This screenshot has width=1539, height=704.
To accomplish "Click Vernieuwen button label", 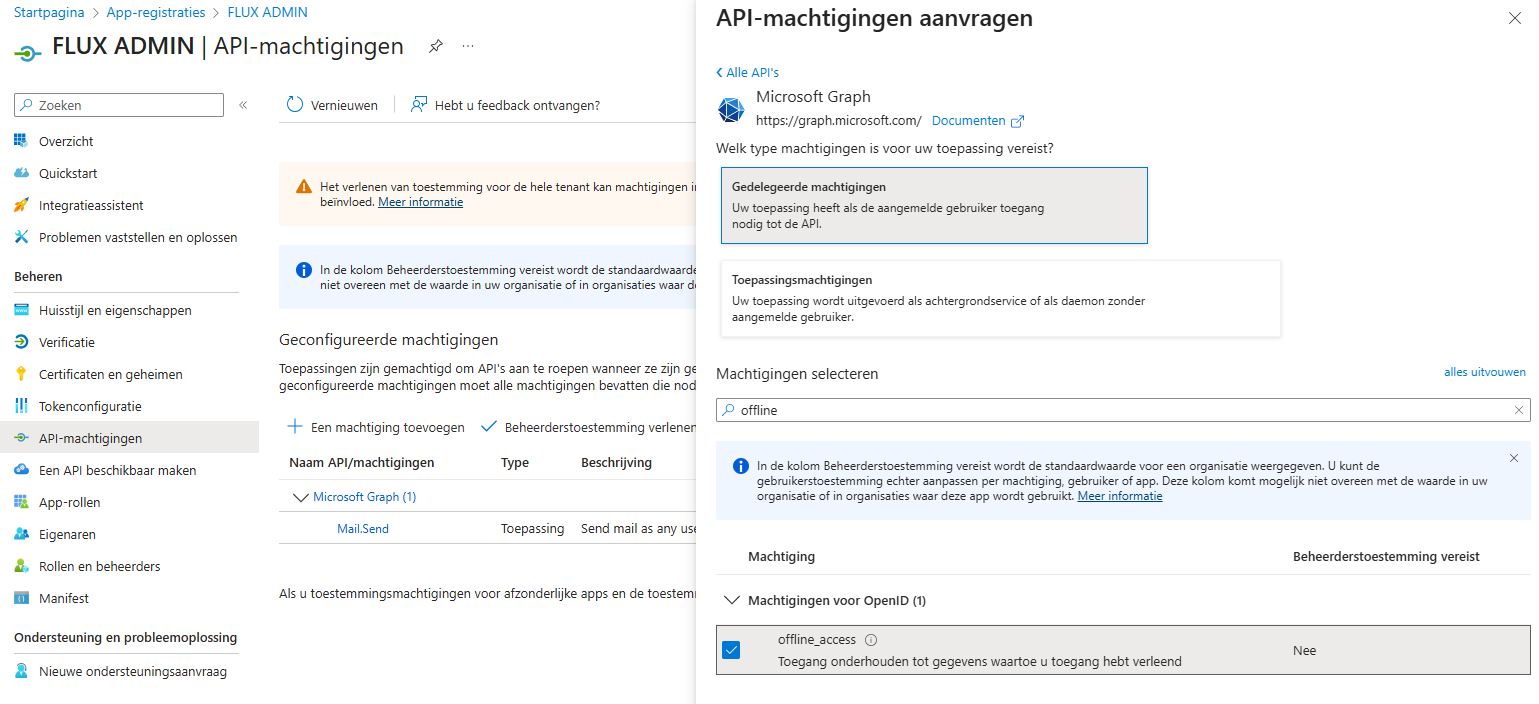I will (x=344, y=105).
